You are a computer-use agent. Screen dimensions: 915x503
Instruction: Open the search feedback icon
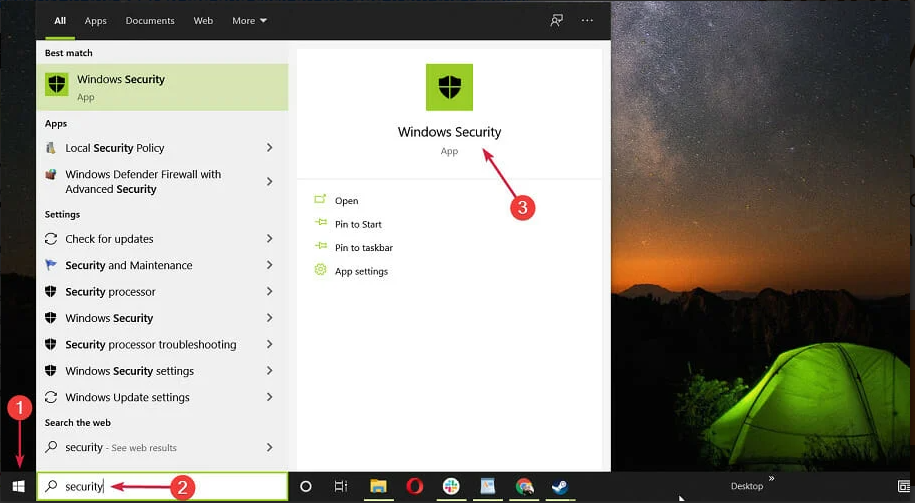557,20
